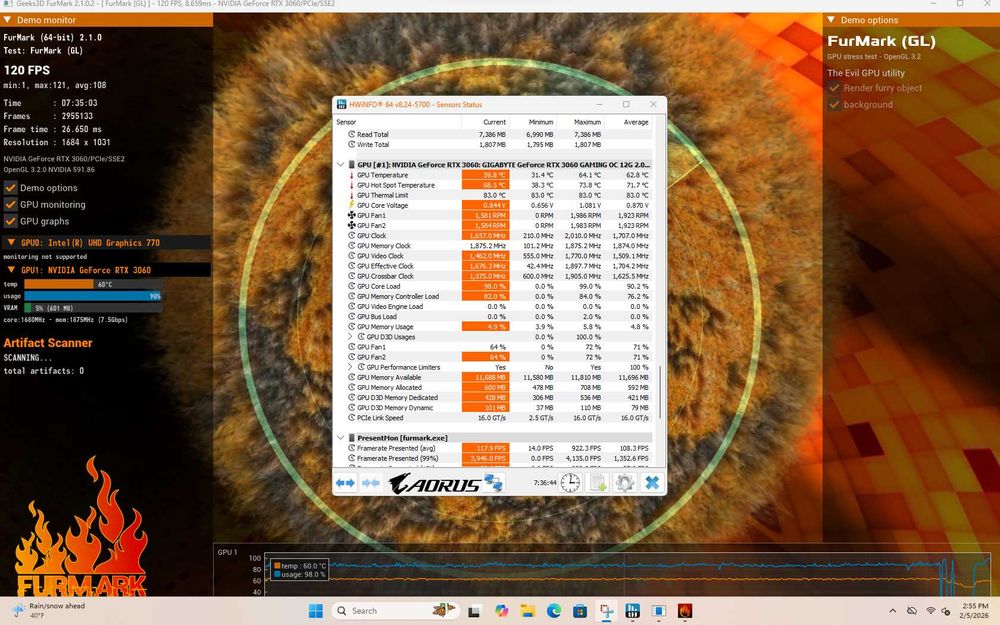
Task: Click the lightning icon beside GPU Core Voltage
Action: (351, 205)
